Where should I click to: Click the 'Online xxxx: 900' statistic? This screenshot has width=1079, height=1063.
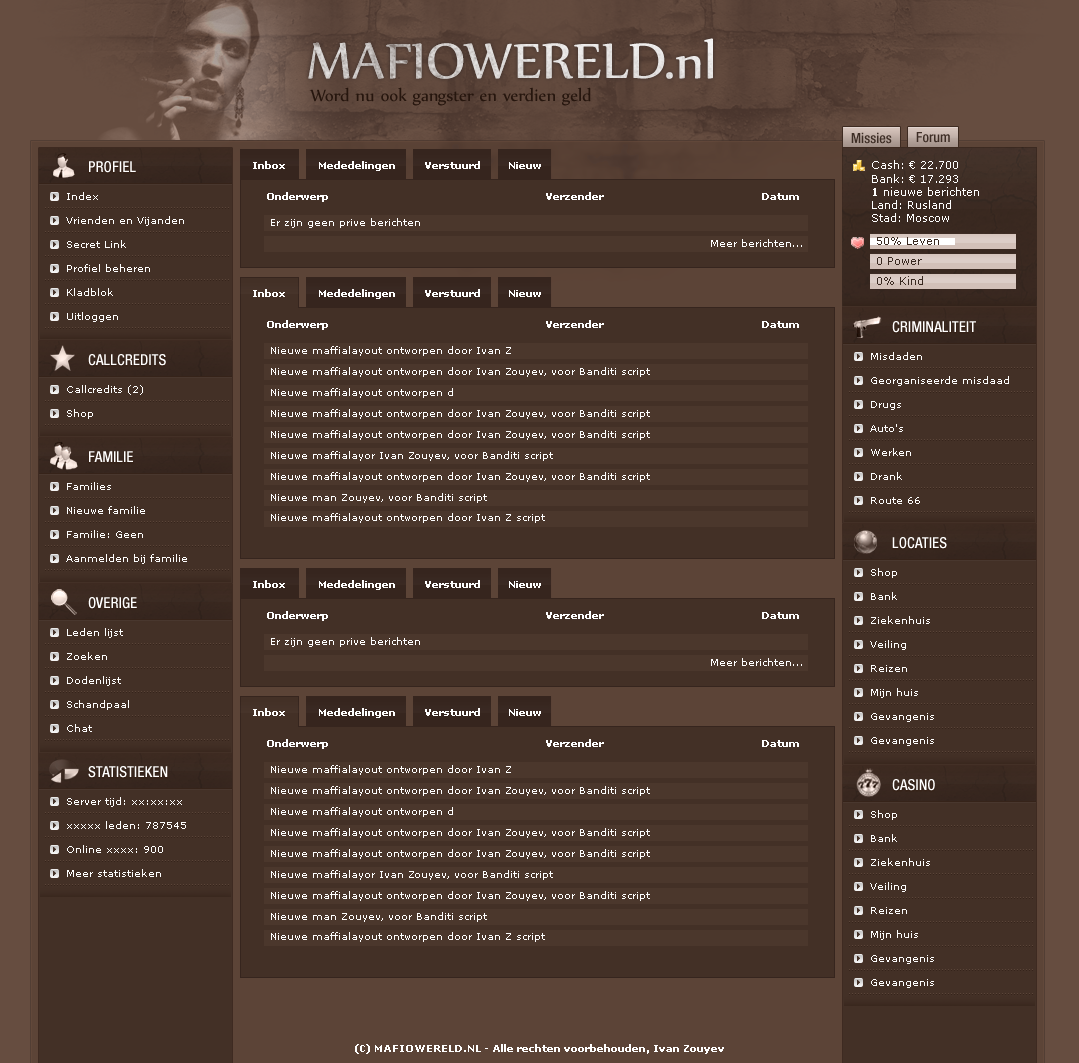pos(115,850)
